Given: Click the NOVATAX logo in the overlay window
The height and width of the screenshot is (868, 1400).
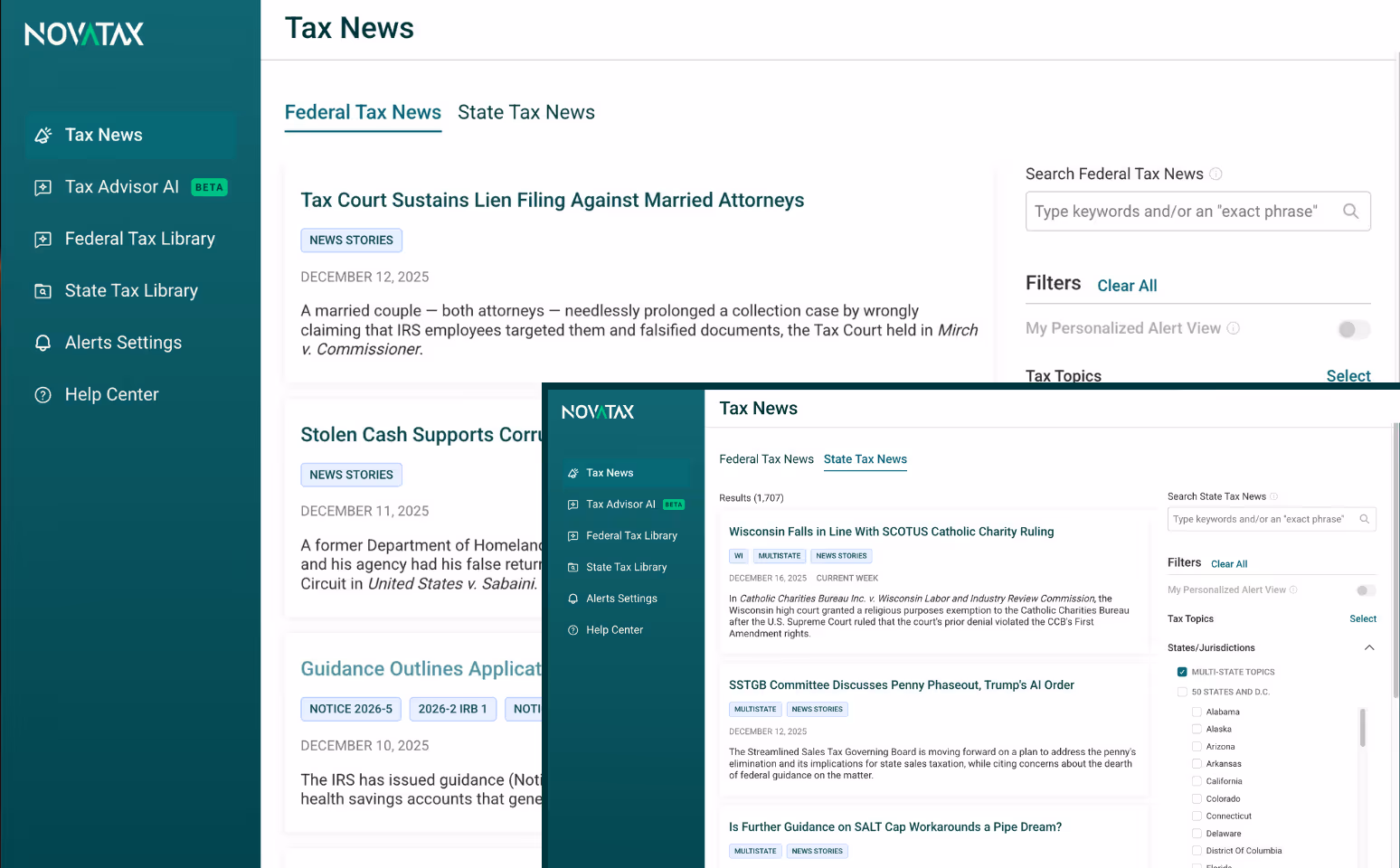Looking at the screenshot, I should click(598, 412).
